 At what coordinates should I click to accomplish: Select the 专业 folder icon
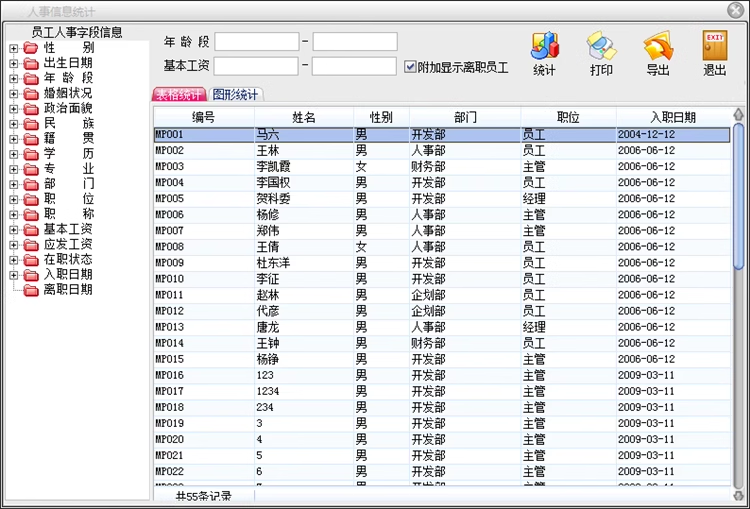[31, 169]
